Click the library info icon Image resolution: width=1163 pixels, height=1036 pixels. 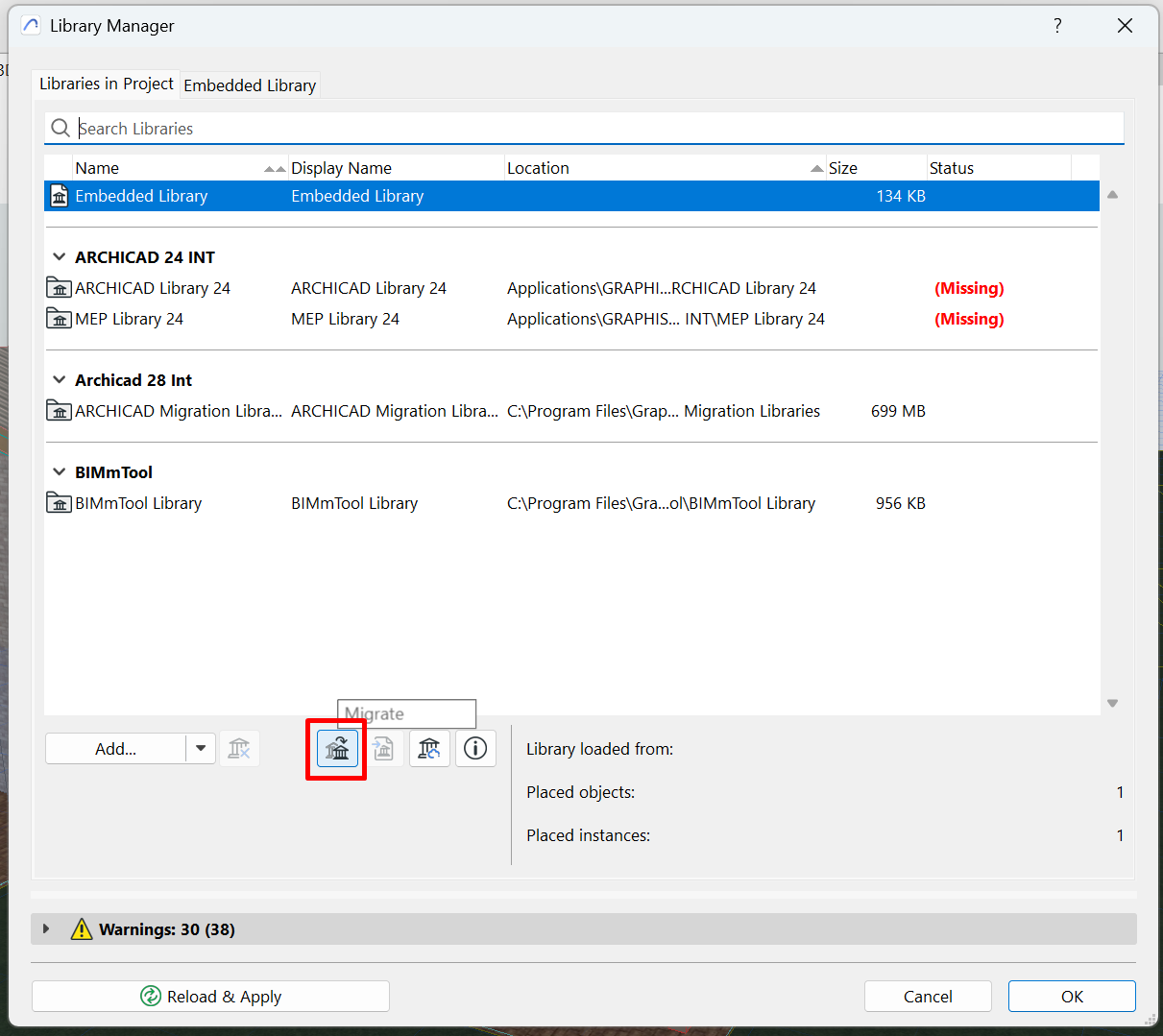[x=475, y=749]
